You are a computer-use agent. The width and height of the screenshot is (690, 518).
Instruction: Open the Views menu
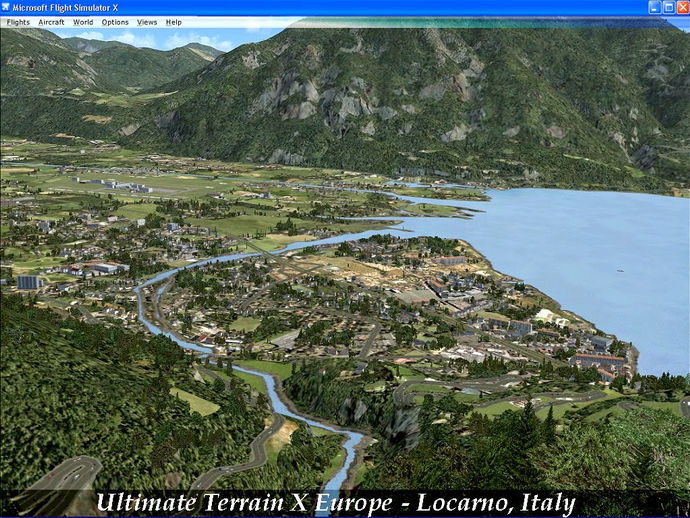[x=147, y=22]
